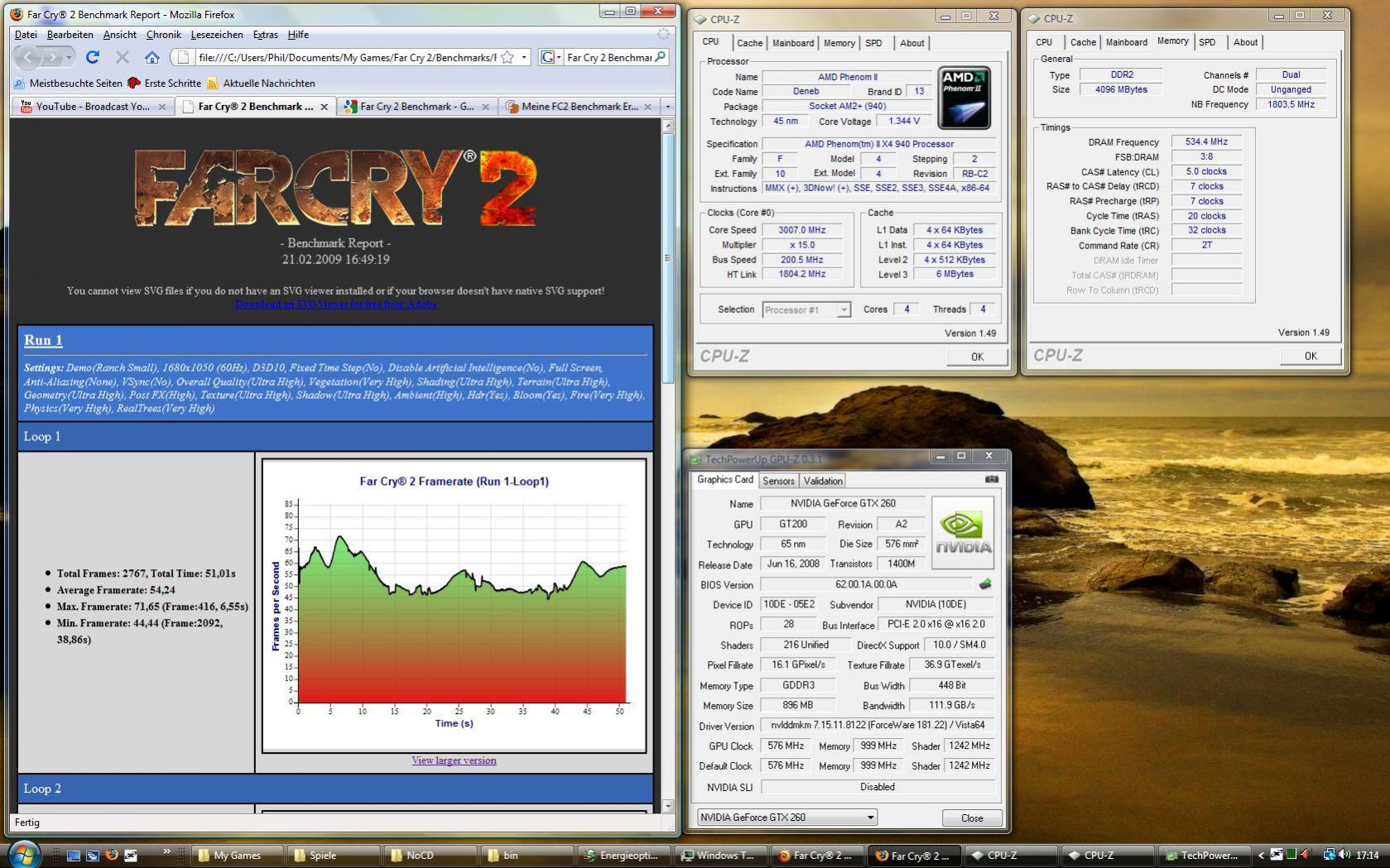Screen dimensions: 1390x868
Task: Open the Ansicht menu
Action: pyautogui.click(x=120, y=35)
